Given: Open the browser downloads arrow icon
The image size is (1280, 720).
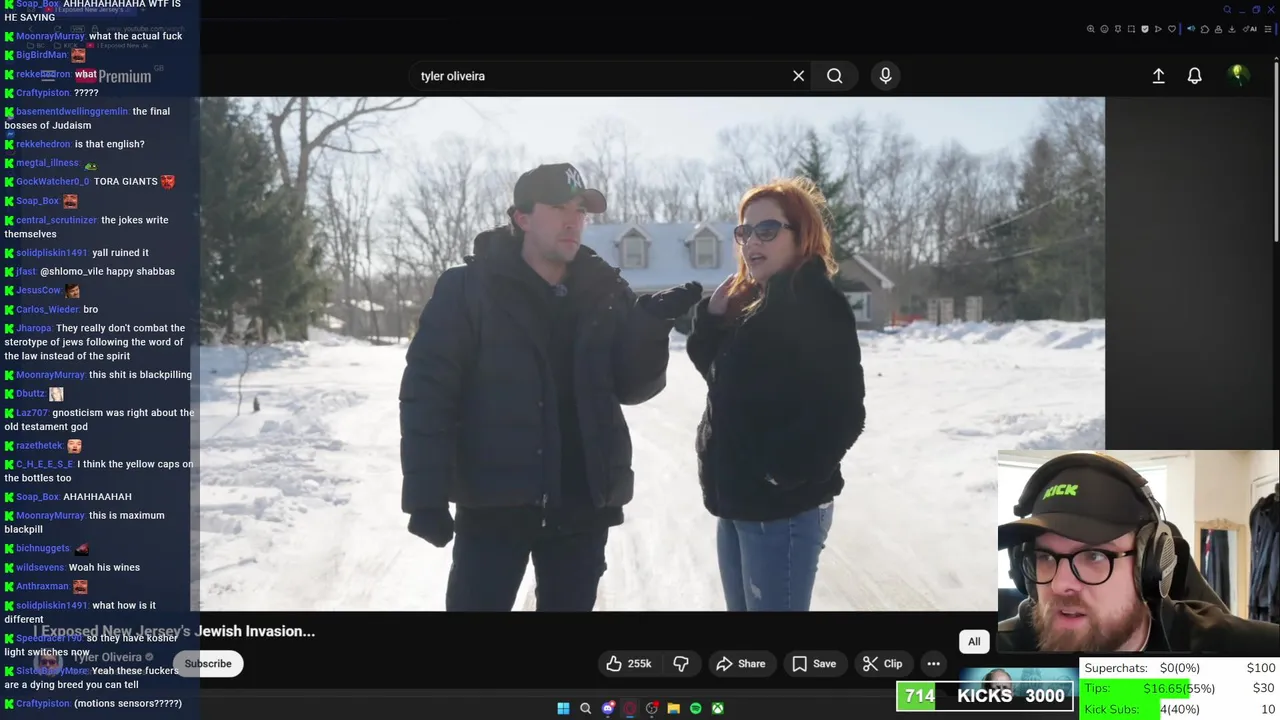Looking at the screenshot, I should [1231, 29].
